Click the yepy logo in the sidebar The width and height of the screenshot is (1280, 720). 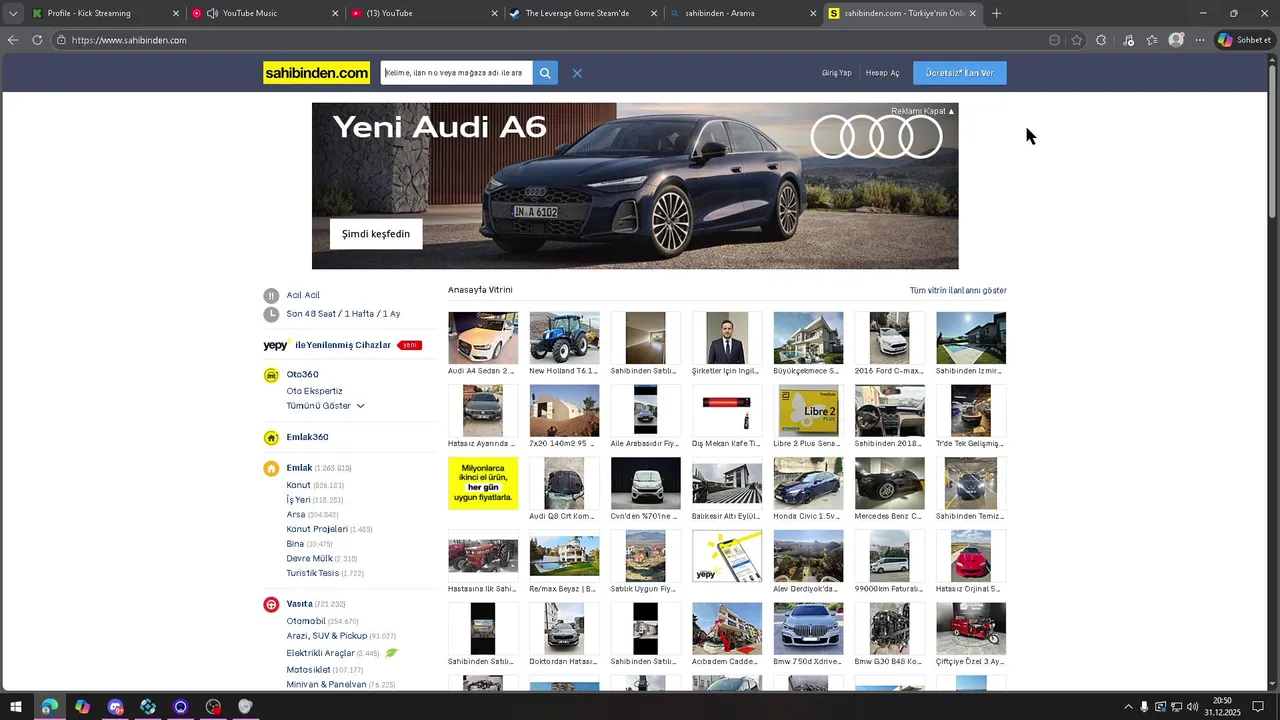(x=277, y=345)
